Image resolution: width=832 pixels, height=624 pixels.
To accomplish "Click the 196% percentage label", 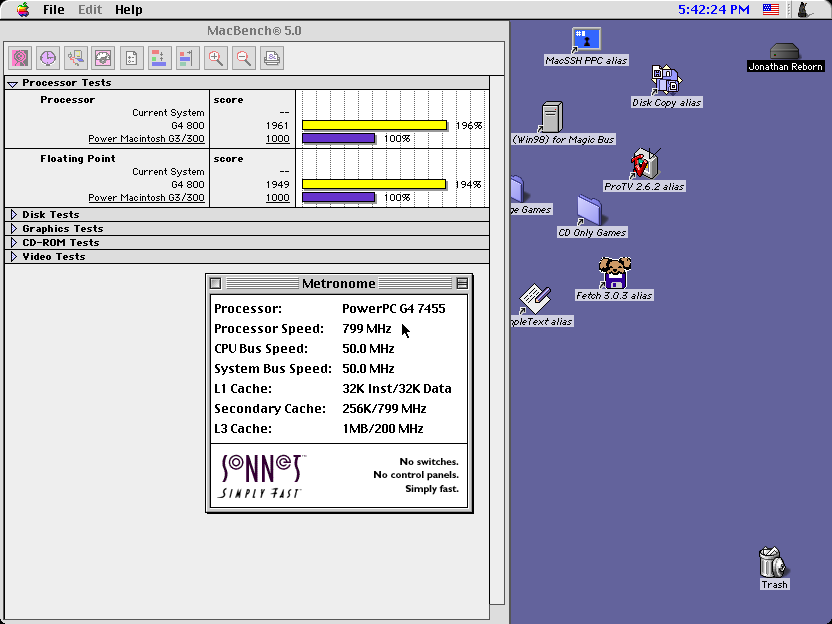I will pyautogui.click(x=469, y=126).
